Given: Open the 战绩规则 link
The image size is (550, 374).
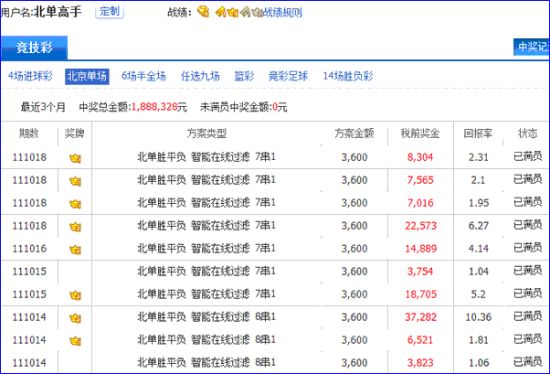Looking at the screenshot, I should (x=282, y=13).
